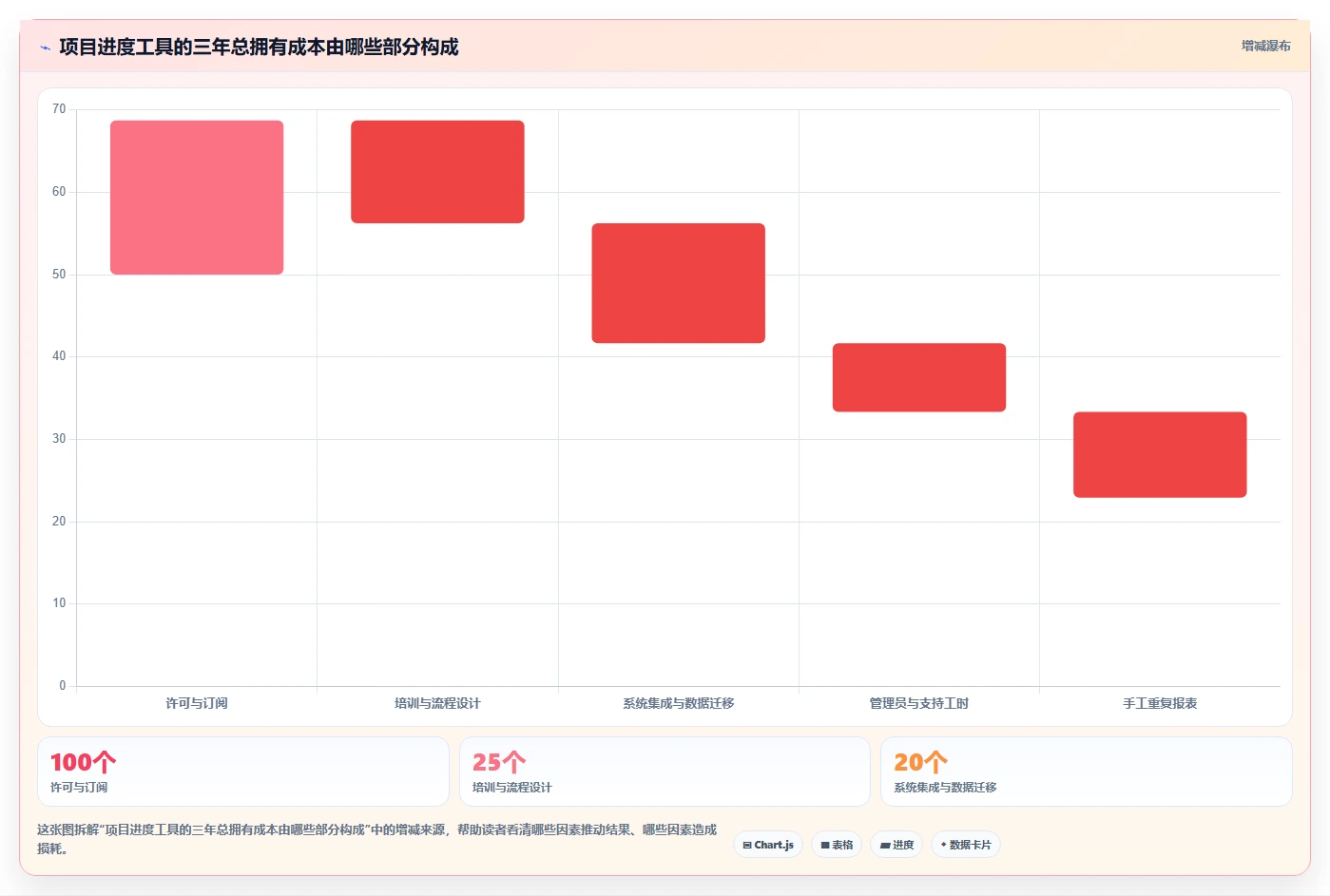Select the red 系统集成与数据迁移 bar
Image resolution: width=1330 pixels, height=896 pixels.
click(x=679, y=283)
